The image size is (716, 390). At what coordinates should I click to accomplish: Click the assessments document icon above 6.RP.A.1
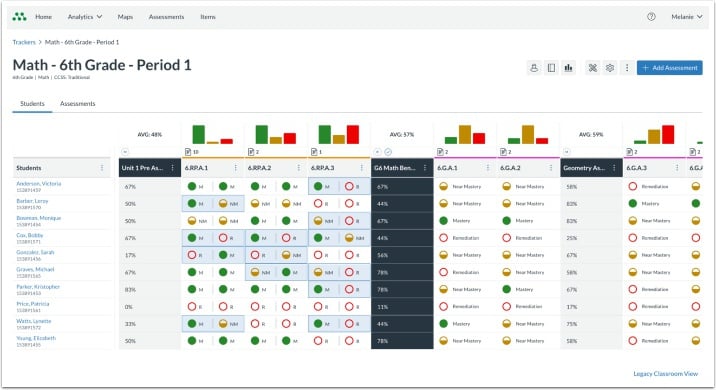click(188, 152)
